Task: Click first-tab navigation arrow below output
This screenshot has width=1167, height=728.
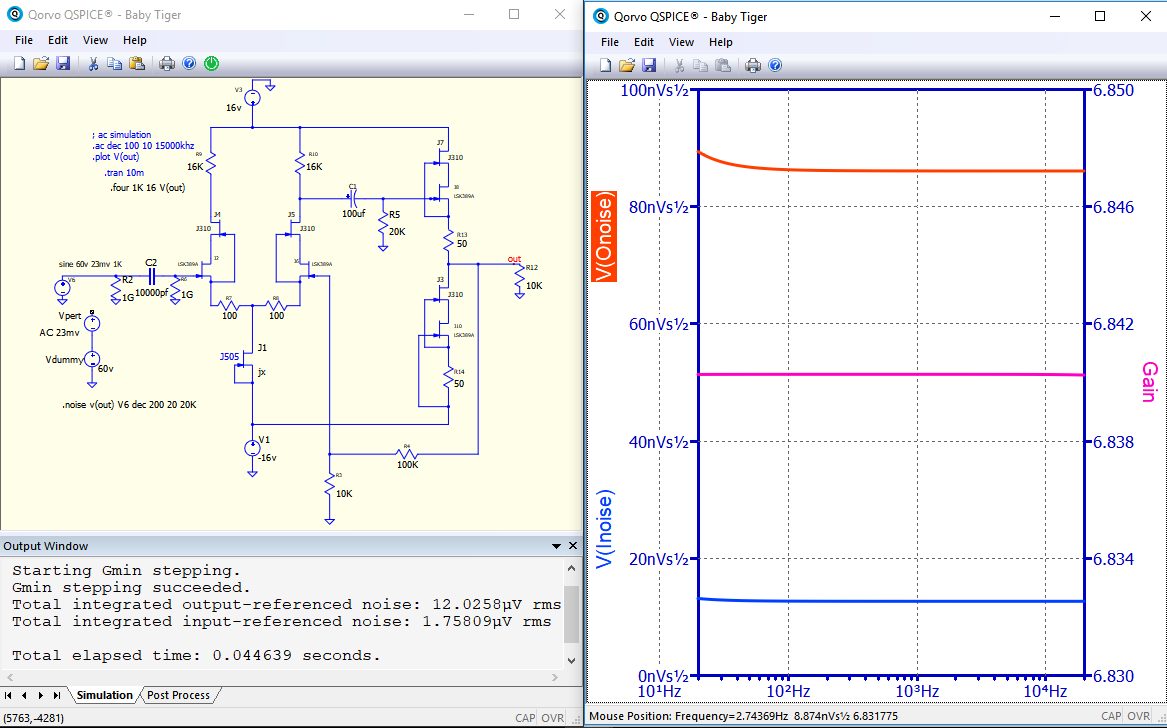Action: [x=8, y=695]
